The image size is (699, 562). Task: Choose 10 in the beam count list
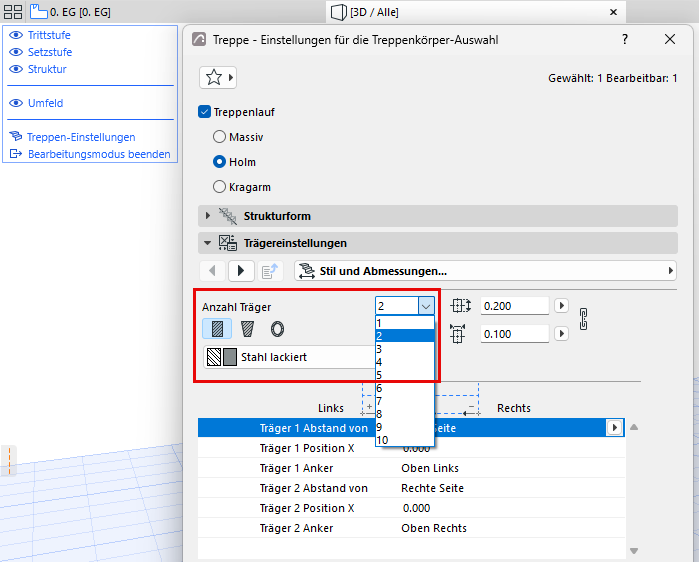point(405,440)
